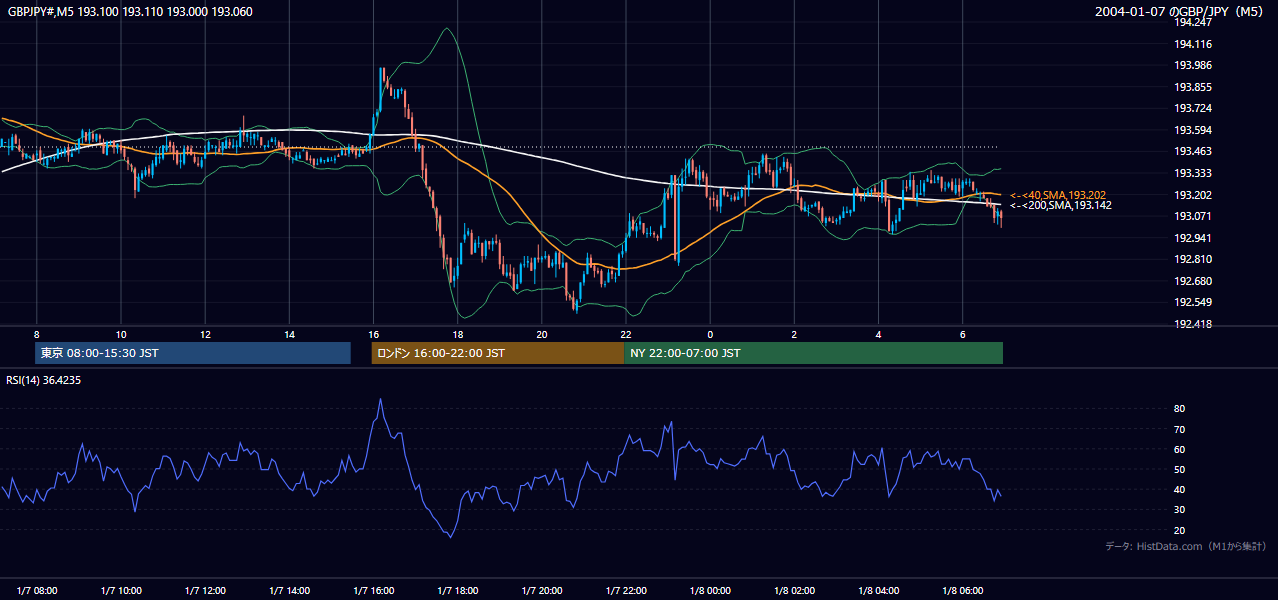Click the 1/7 16:00 time axis label

click(374, 590)
